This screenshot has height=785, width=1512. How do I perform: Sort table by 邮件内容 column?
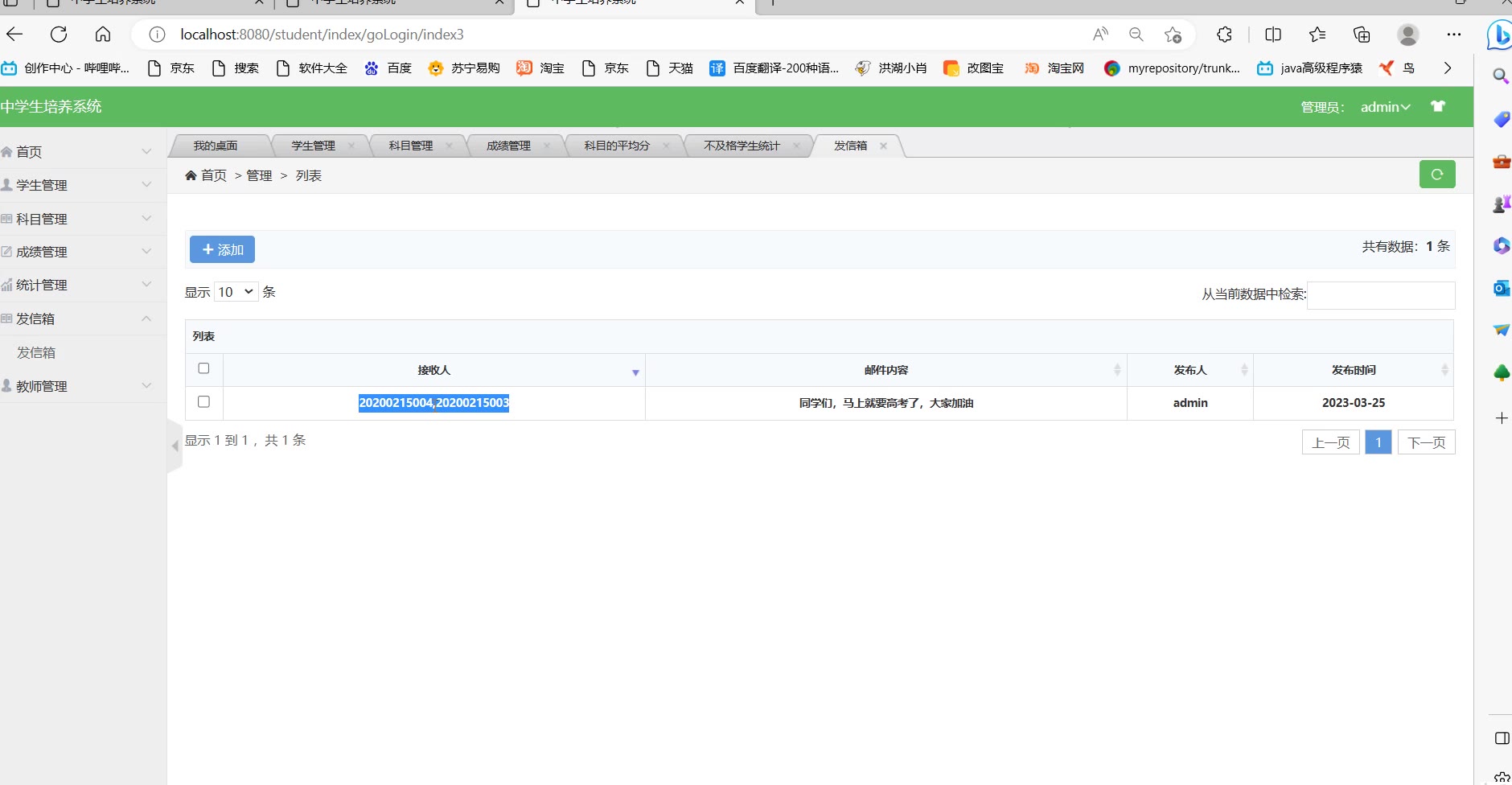pos(886,370)
